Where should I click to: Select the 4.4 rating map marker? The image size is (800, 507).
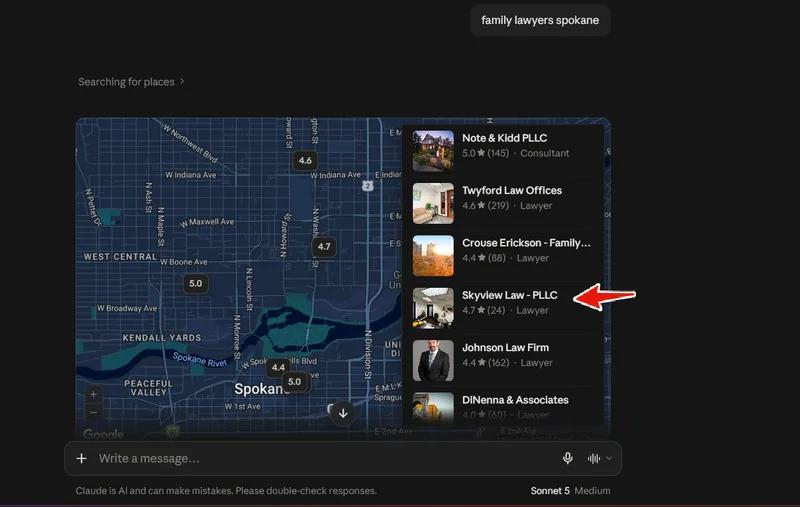coord(278,367)
